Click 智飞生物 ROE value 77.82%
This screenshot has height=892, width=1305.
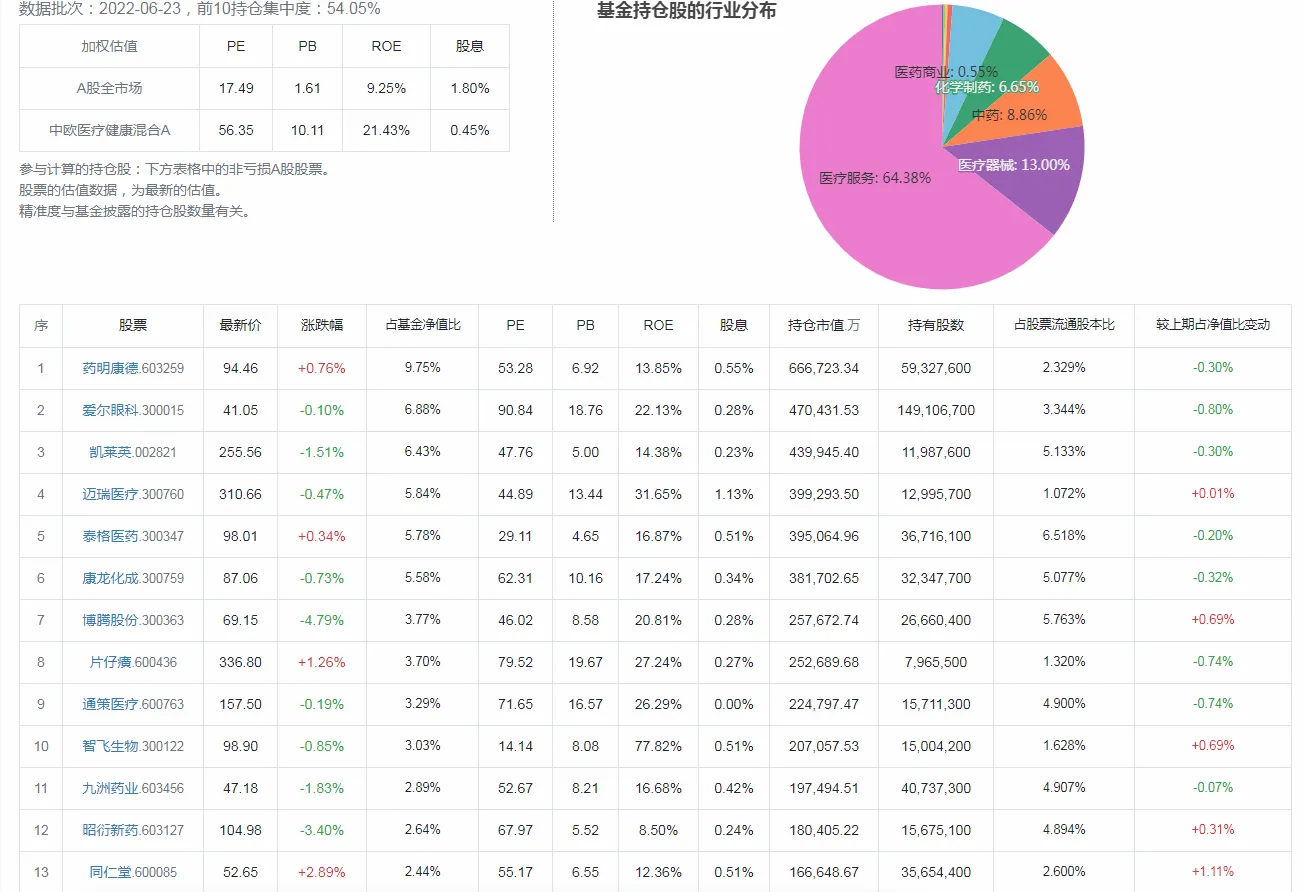point(658,746)
